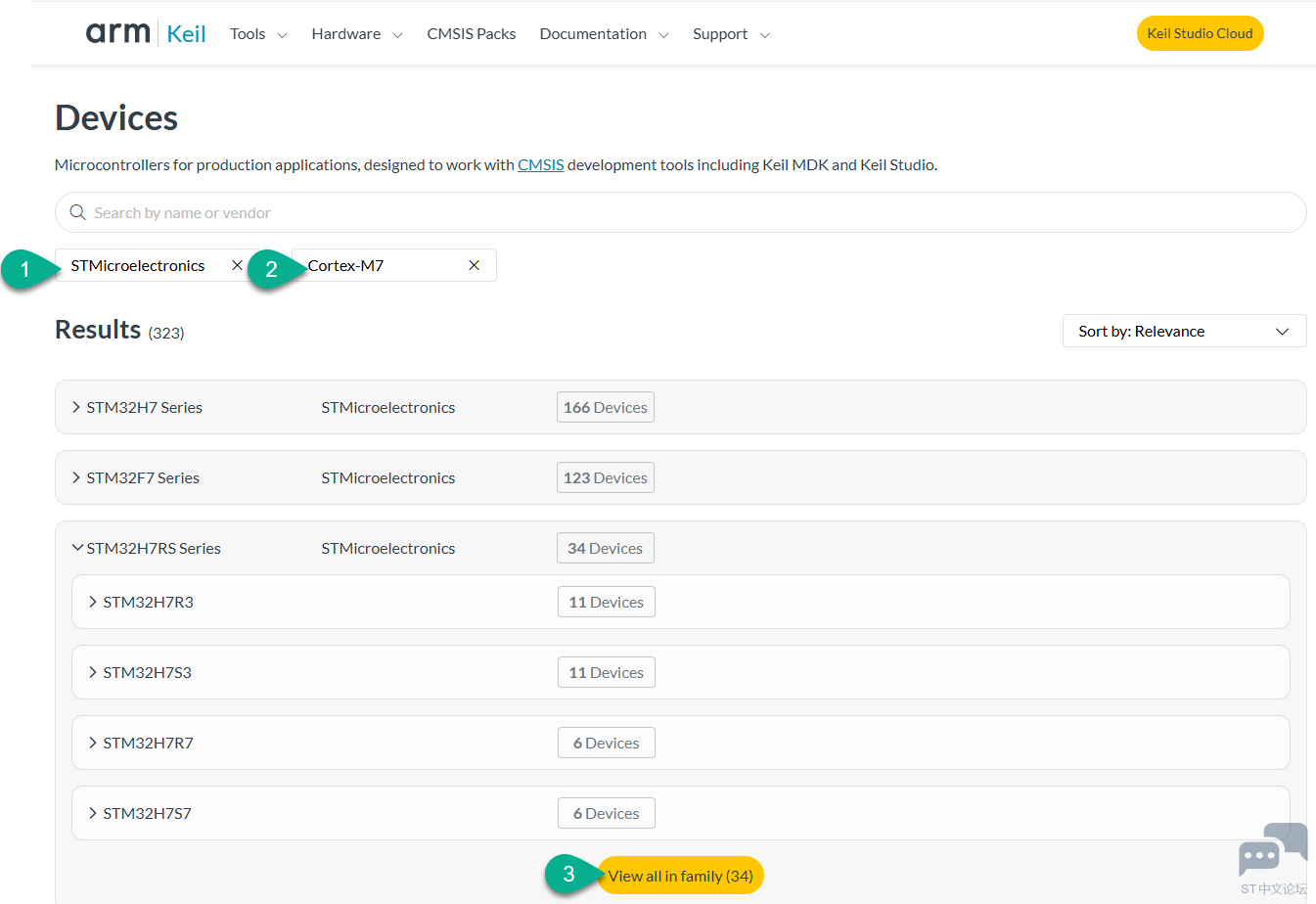The image size is (1316, 904).
Task: Expand the STM32H7S7 subfamily
Action: coord(93,813)
